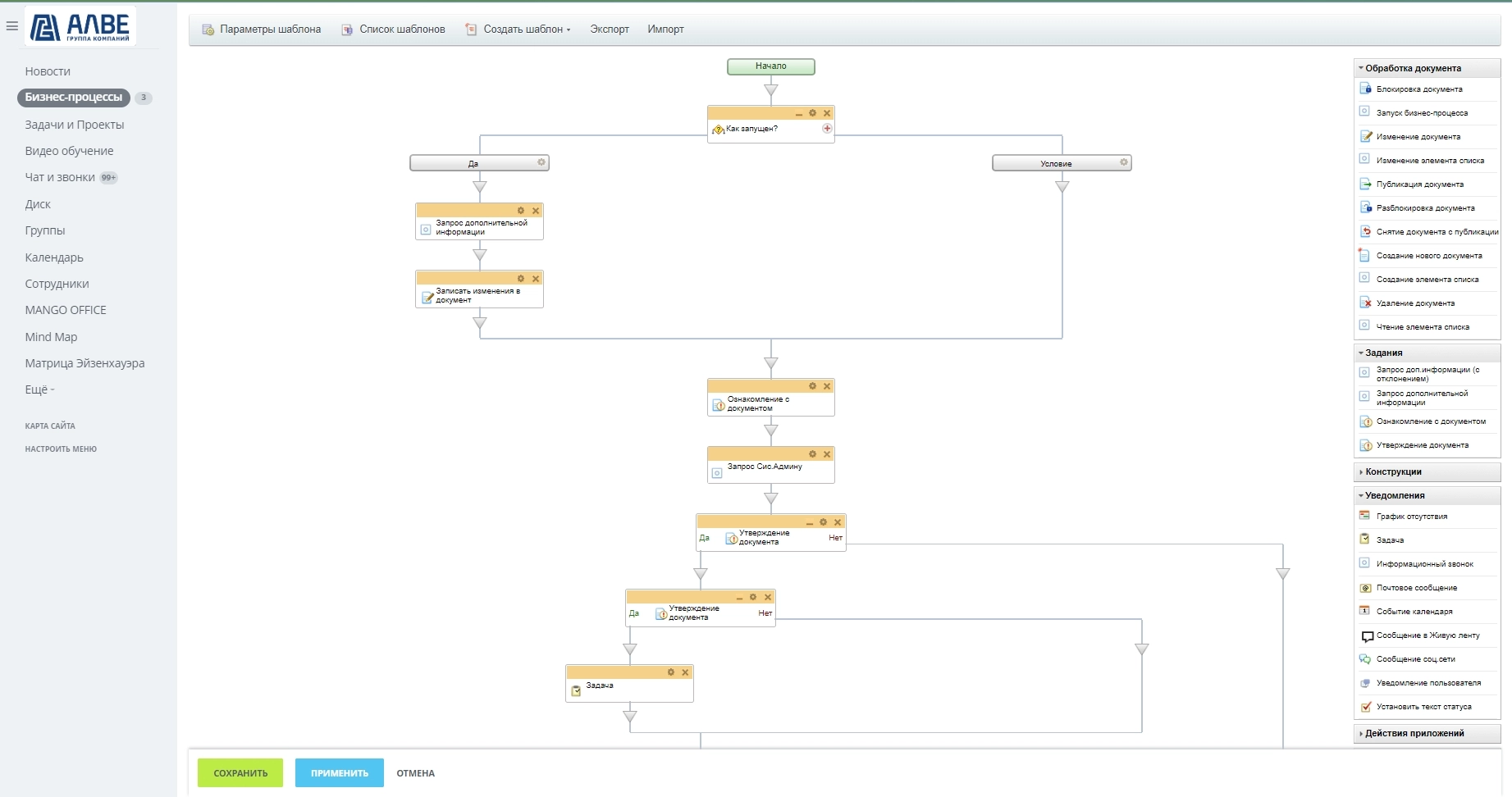The height and width of the screenshot is (797, 1512).
Task: Expand the "Конструкции" section
Action: pos(1392,472)
